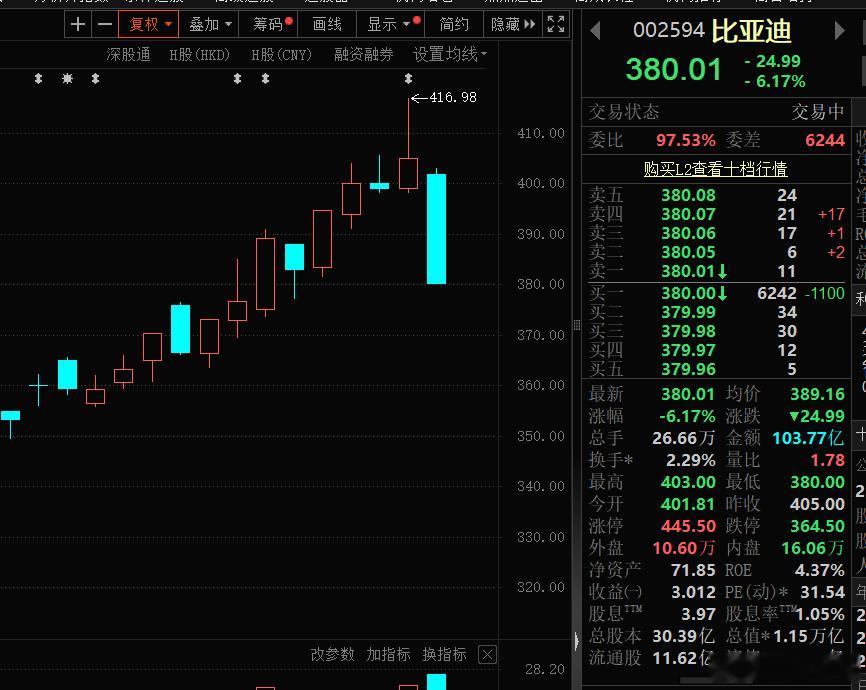Click star-shaped event marker at top
The image size is (866, 690).
(67, 78)
